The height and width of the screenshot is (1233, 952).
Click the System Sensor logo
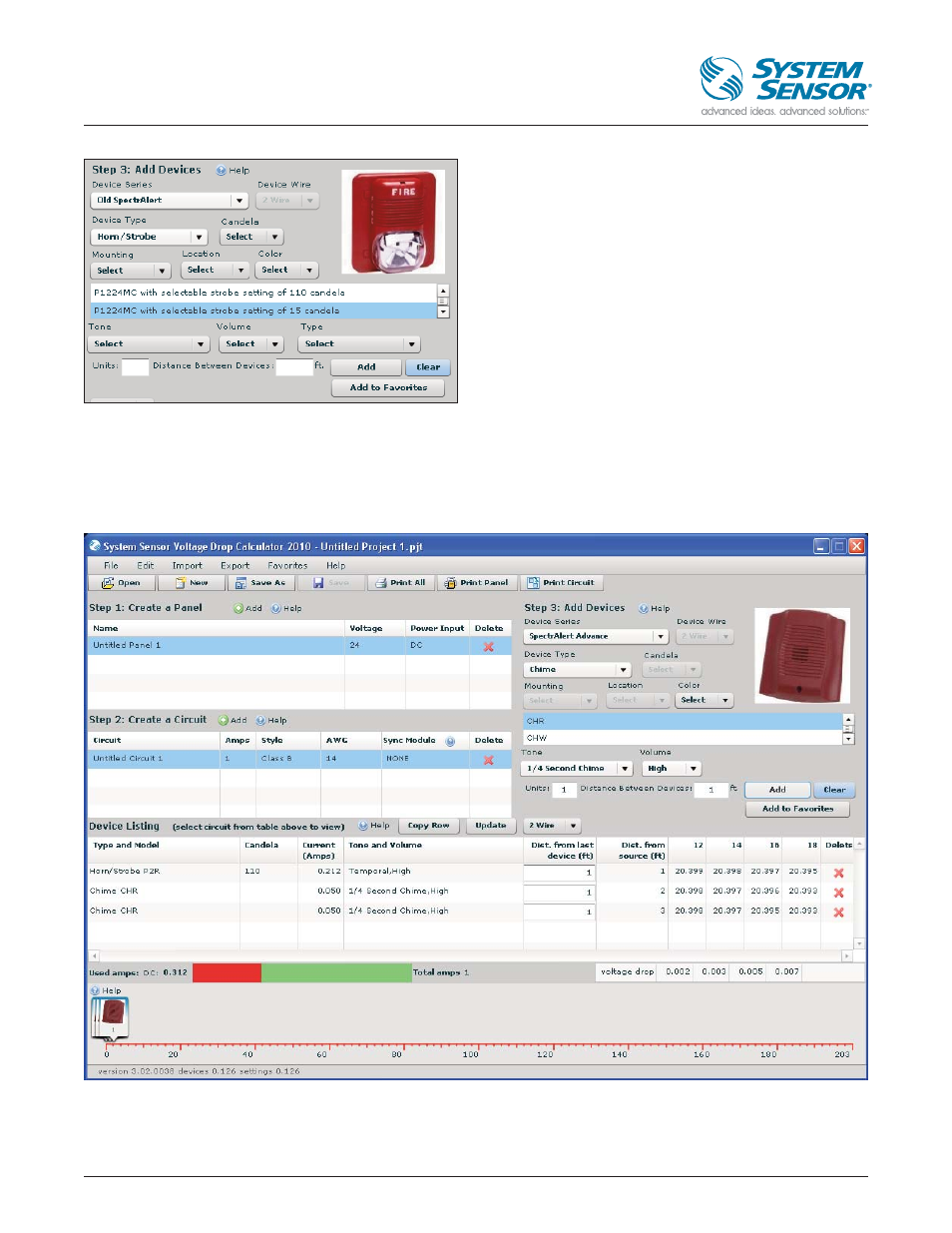784,86
